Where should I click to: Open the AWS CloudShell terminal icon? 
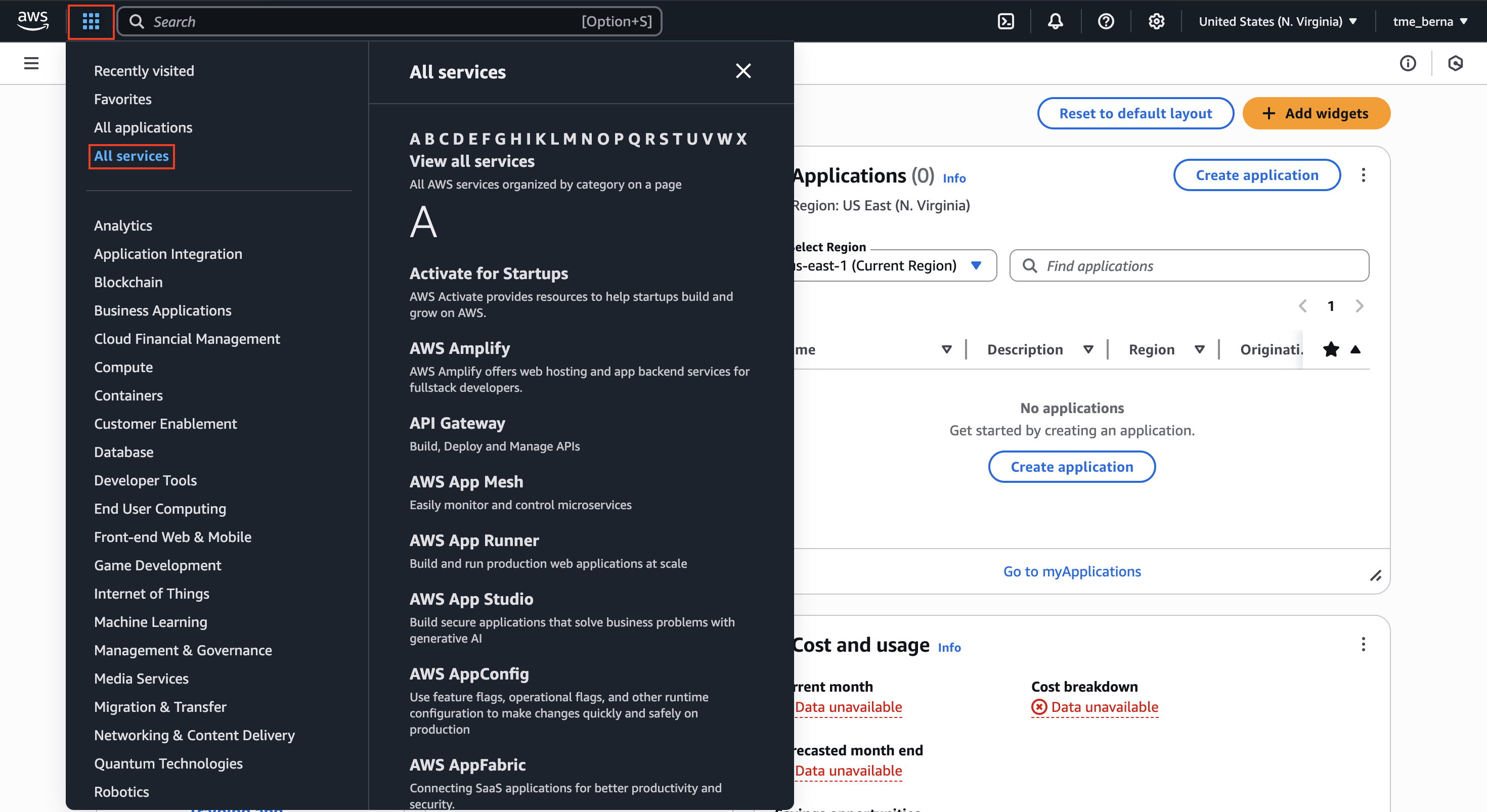1006,21
